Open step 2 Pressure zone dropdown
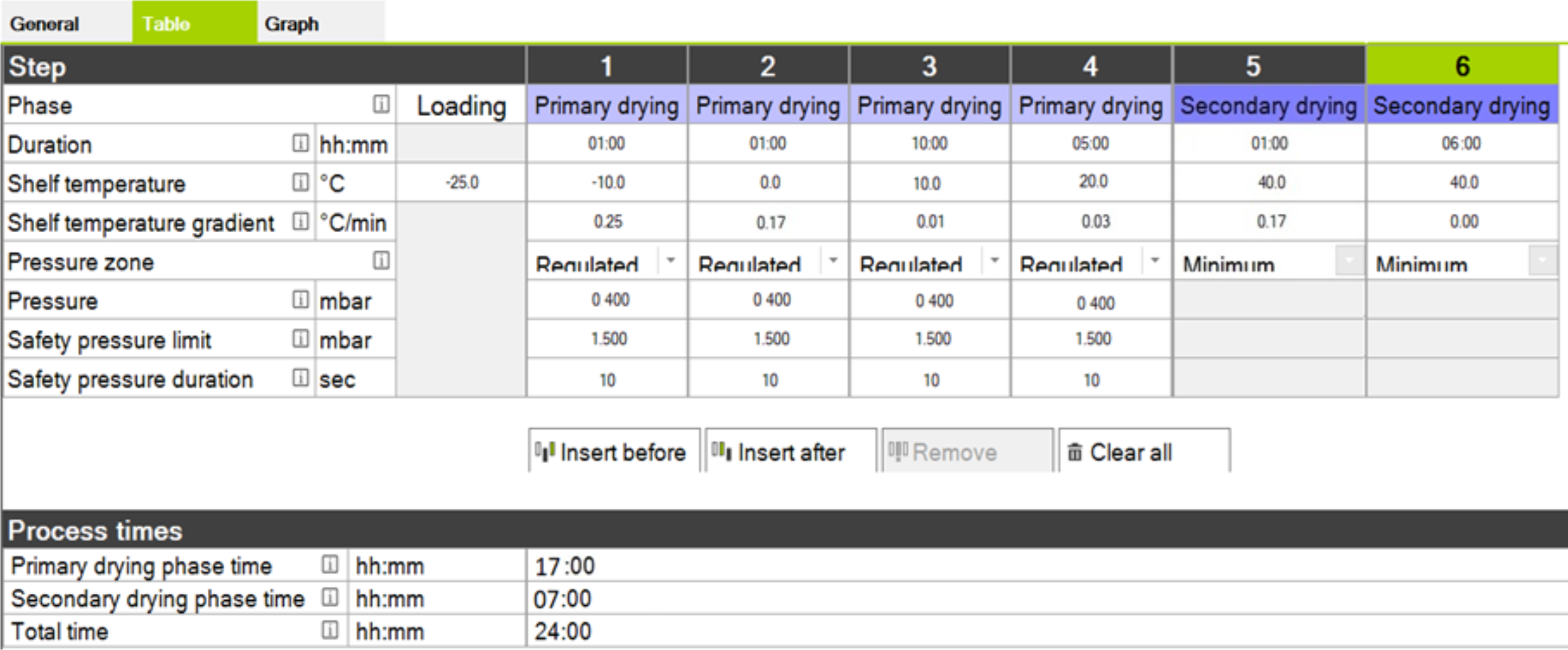 [833, 261]
